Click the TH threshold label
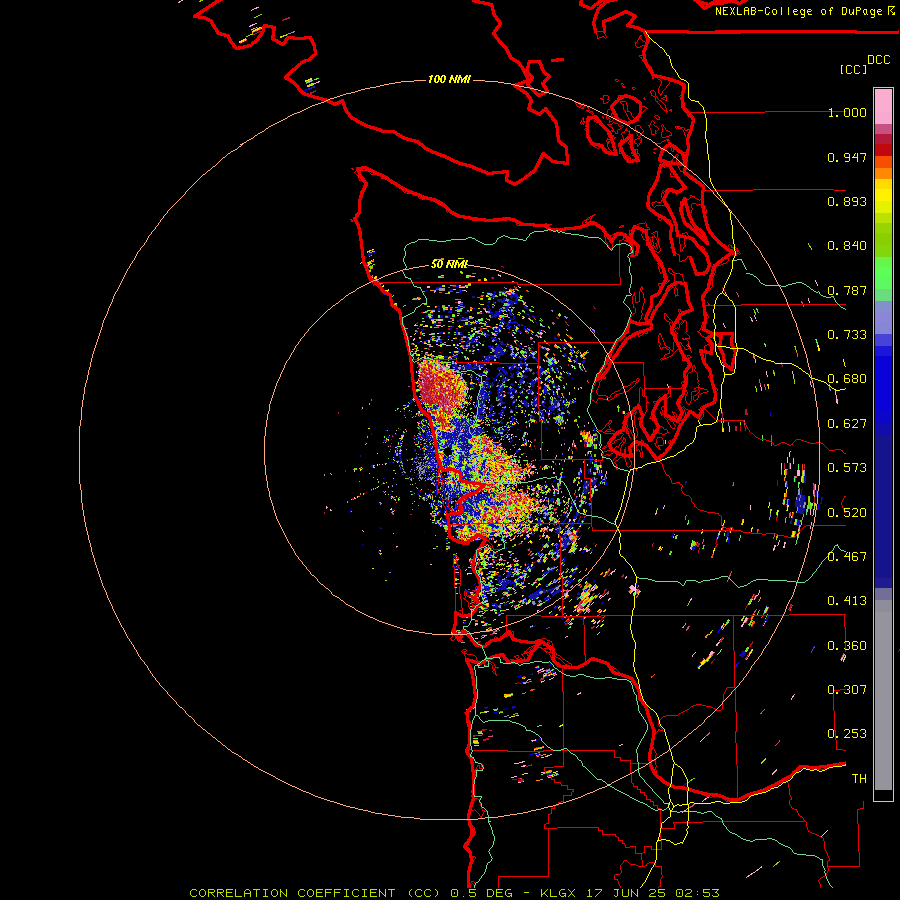Viewport: 900px width, 900px height. tap(859, 778)
